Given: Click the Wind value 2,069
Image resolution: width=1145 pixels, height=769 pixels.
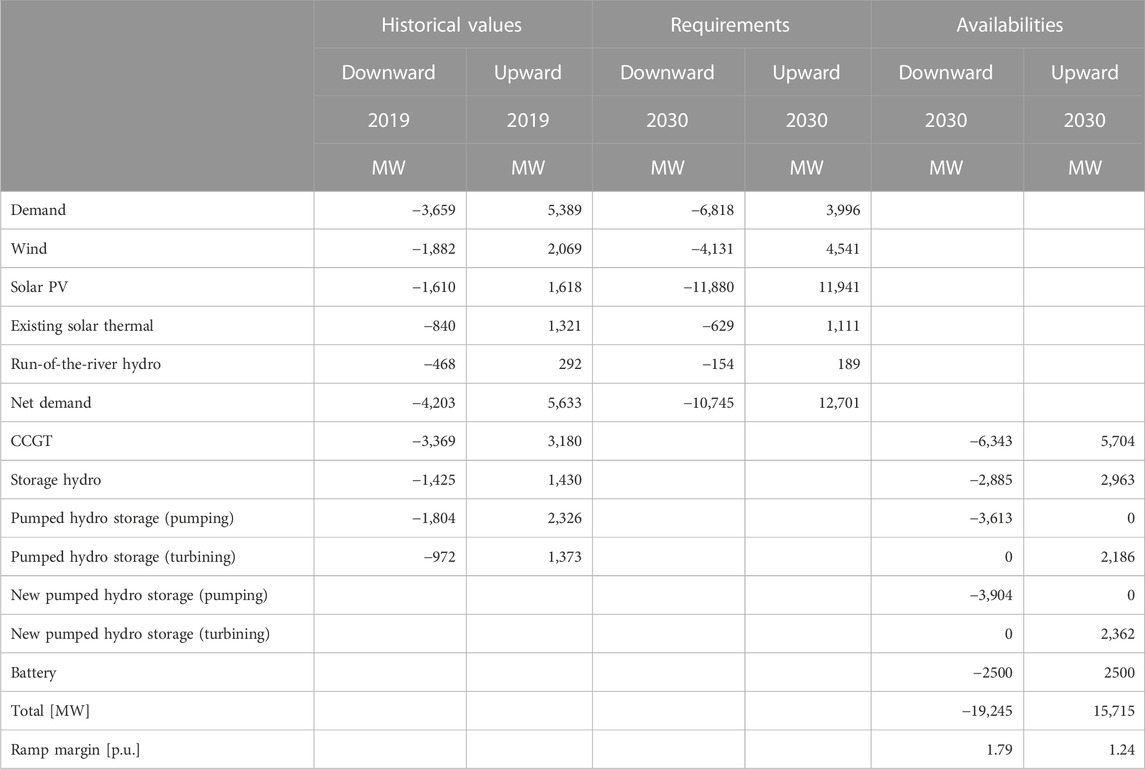Looking at the screenshot, I should 562,249.
